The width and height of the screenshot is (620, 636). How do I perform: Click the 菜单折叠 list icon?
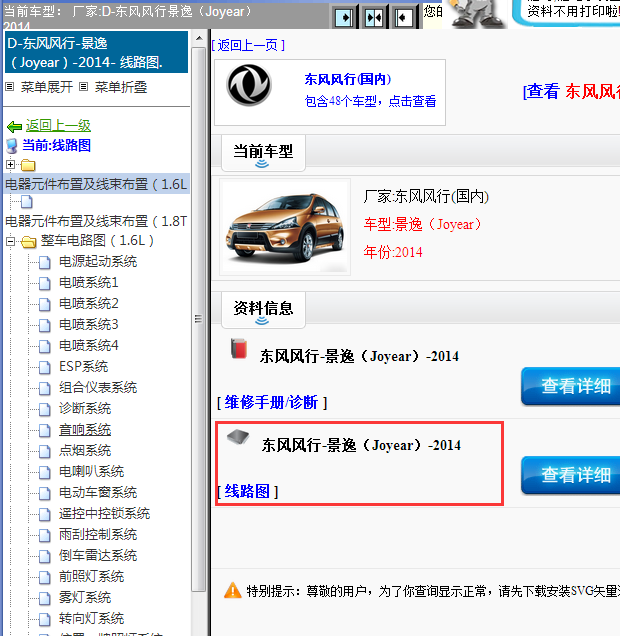(83, 86)
